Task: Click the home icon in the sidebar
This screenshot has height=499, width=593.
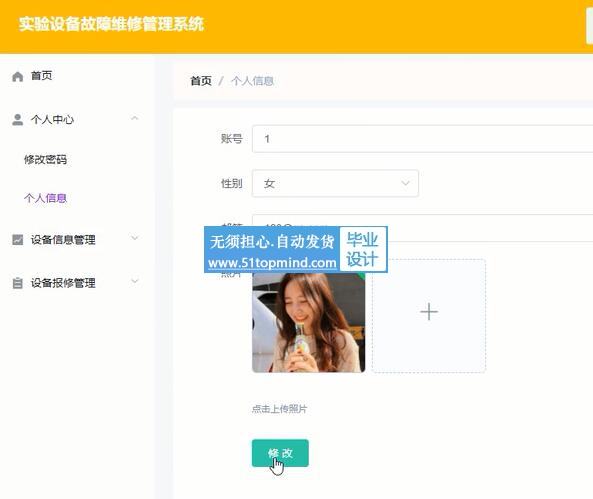Action: pyautogui.click(x=17, y=76)
